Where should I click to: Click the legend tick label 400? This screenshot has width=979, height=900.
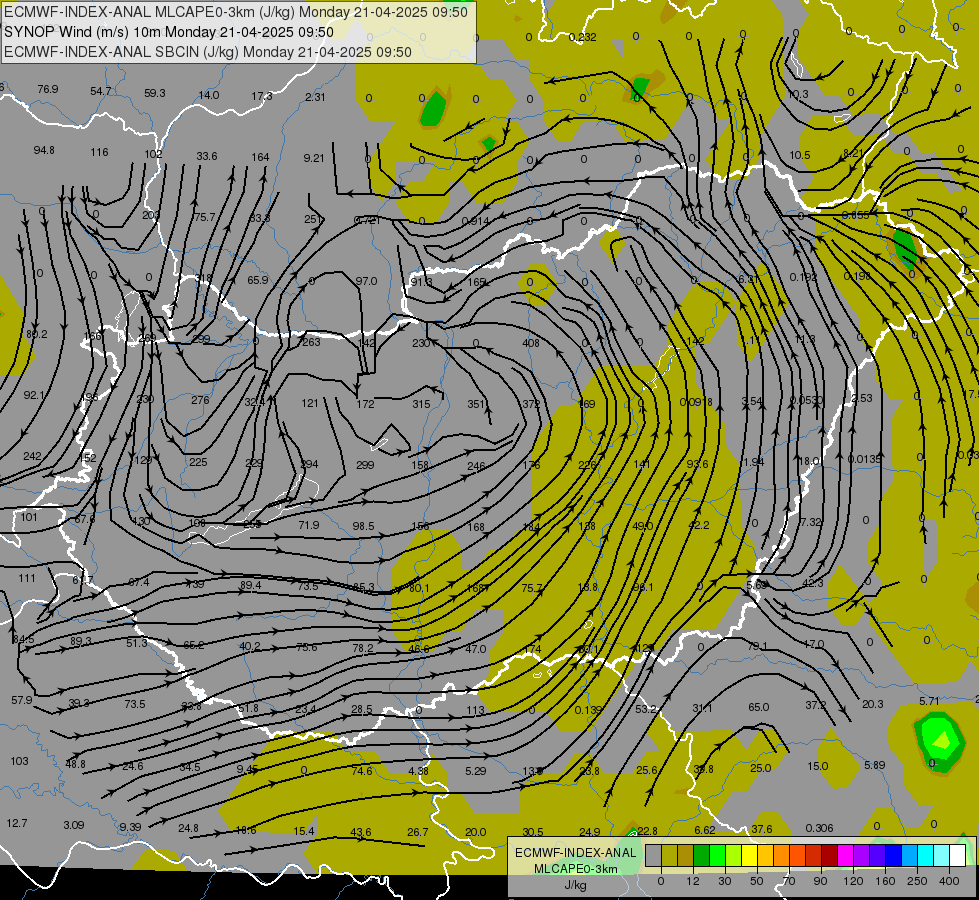[x=949, y=881]
